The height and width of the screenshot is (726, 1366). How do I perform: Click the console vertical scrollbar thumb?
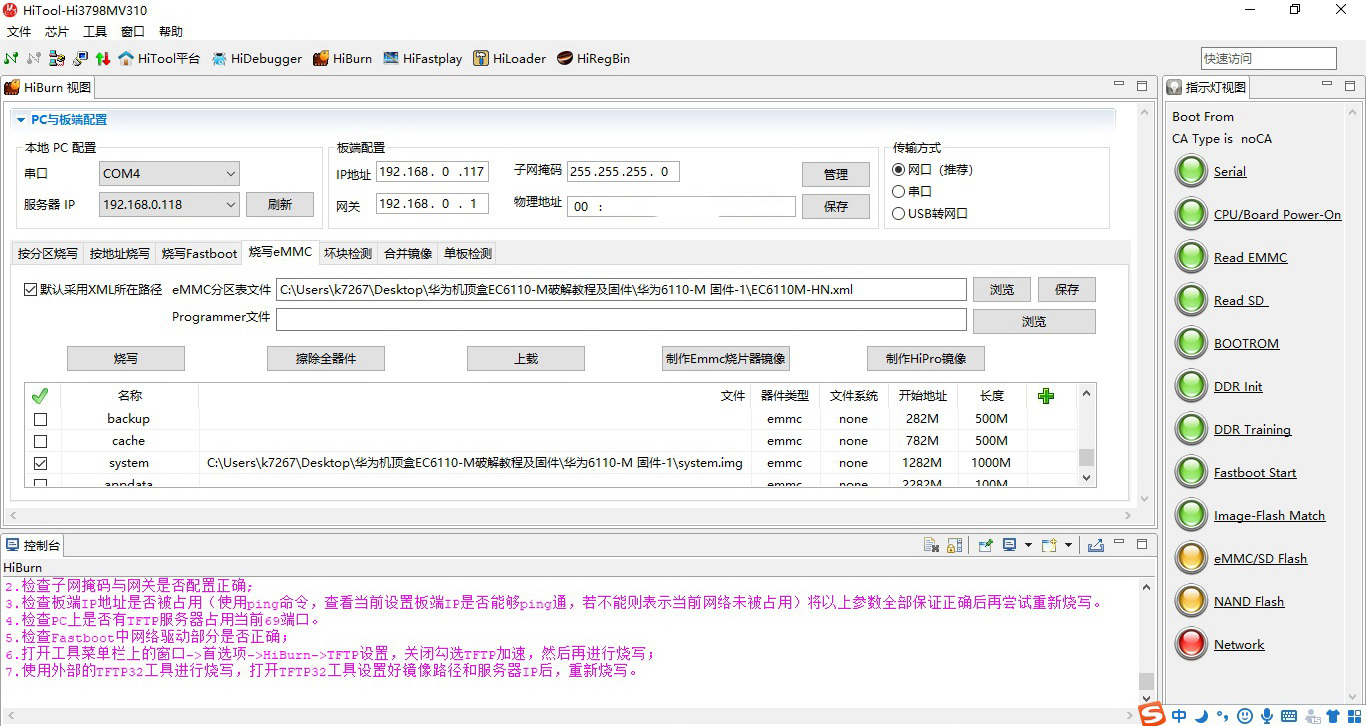pos(1146,681)
